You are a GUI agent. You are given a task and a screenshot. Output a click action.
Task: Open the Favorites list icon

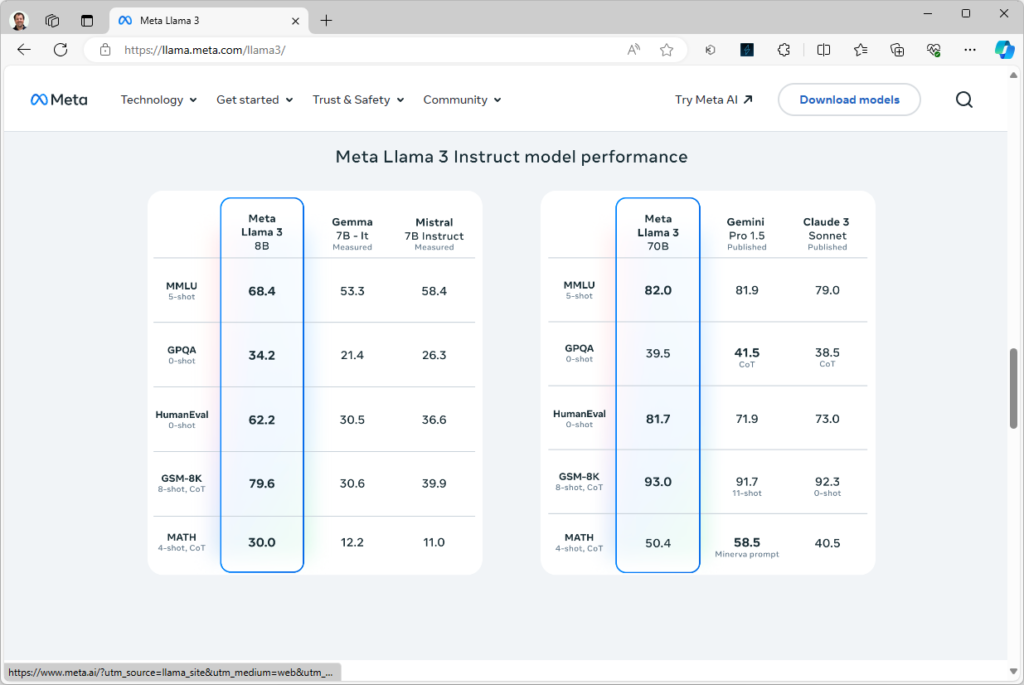(860, 50)
